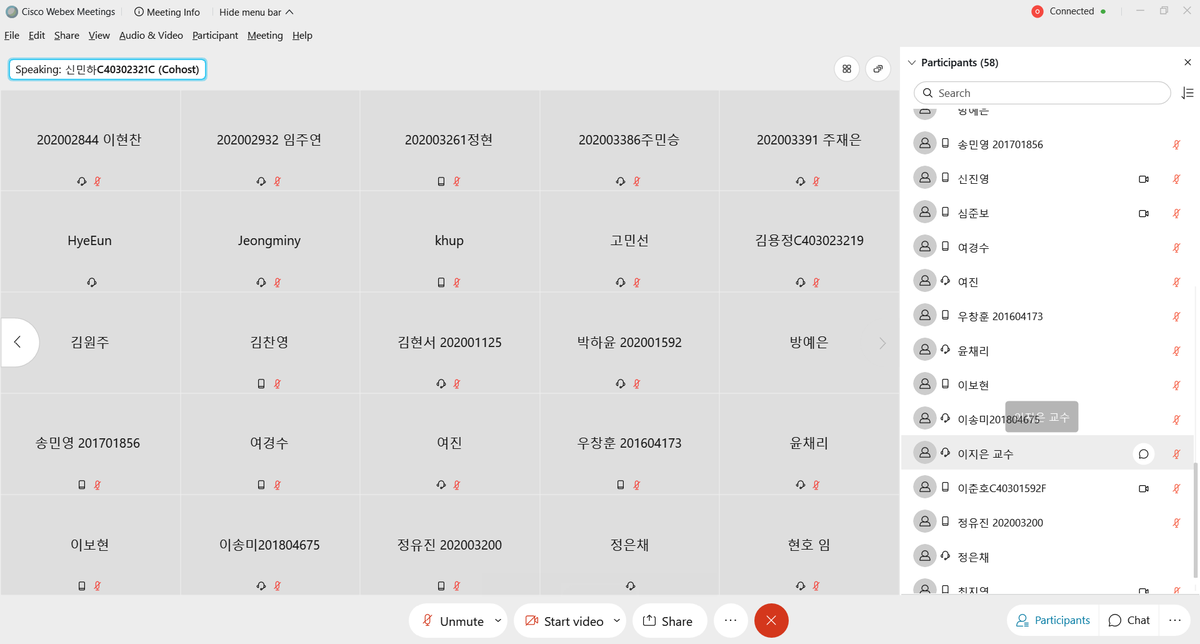Click participant list vertical scrollbar
This screenshot has width=1200, height=644.
tap(1196, 520)
